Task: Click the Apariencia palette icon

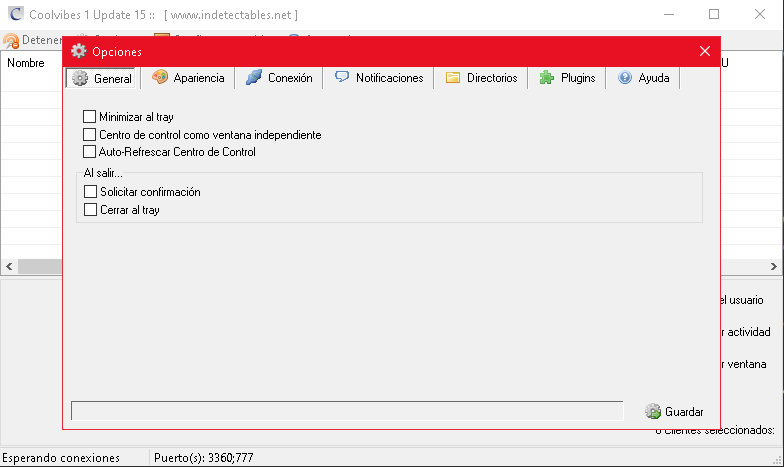Action: (160, 77)
